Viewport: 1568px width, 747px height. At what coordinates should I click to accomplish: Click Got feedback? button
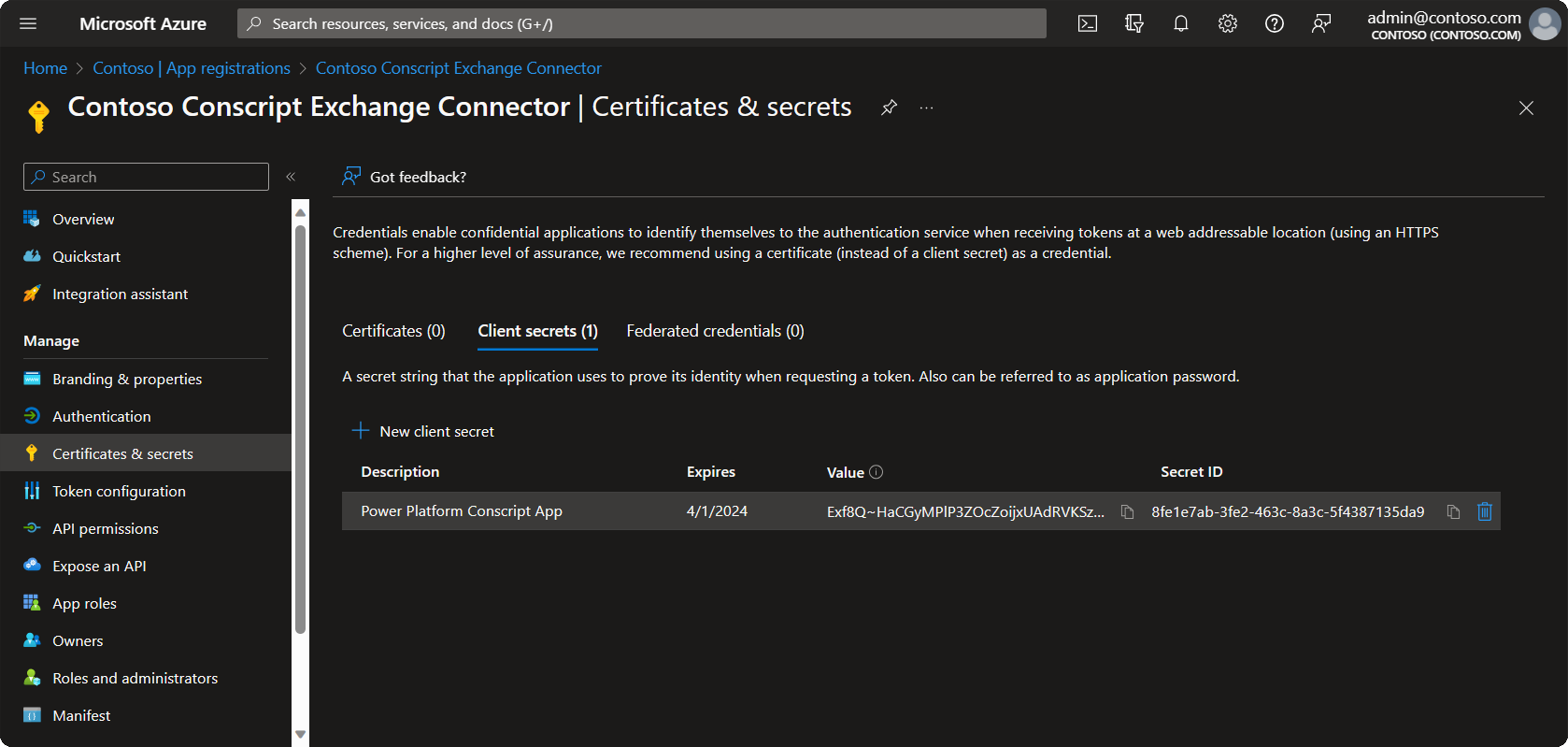point(404,177)
